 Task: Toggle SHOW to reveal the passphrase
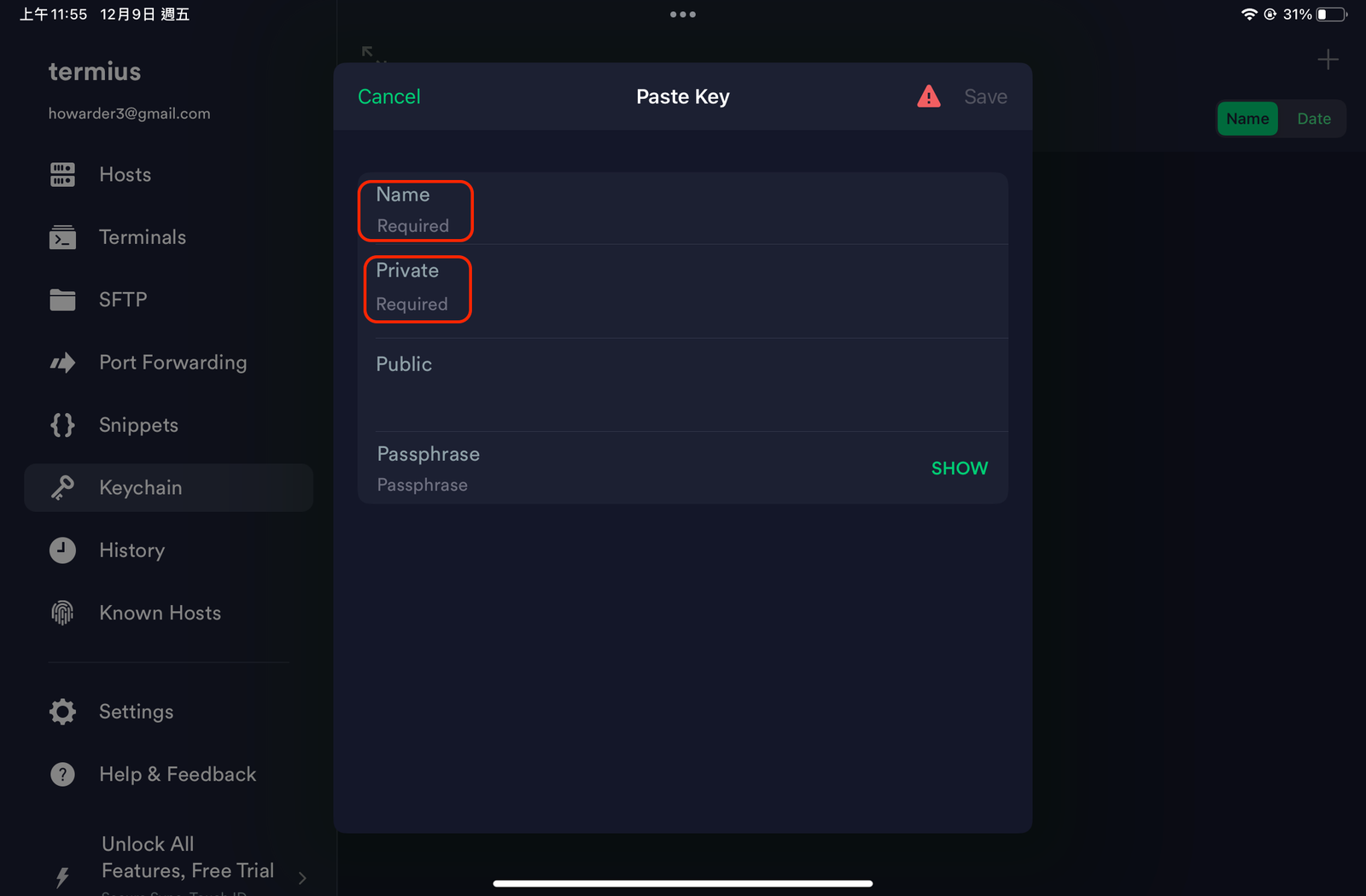(959, 468)
